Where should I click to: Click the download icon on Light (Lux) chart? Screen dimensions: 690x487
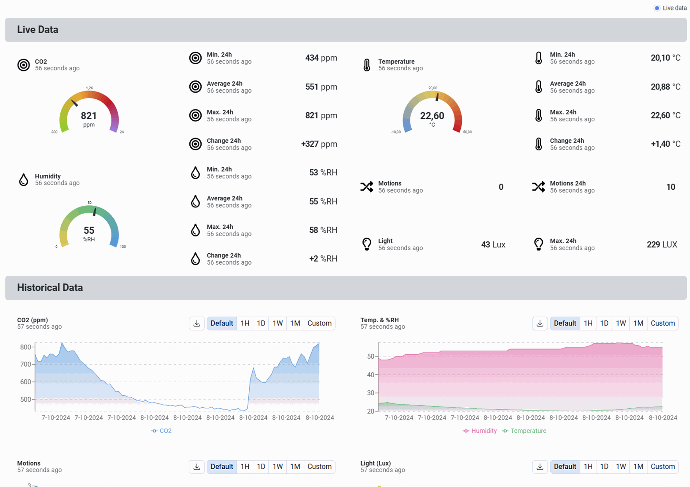(x=540, y=466)
